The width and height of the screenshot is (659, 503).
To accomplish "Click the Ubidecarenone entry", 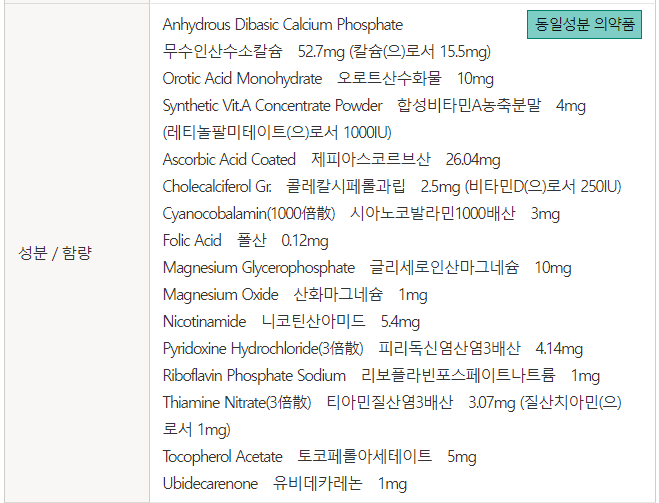I will [284, 483].
